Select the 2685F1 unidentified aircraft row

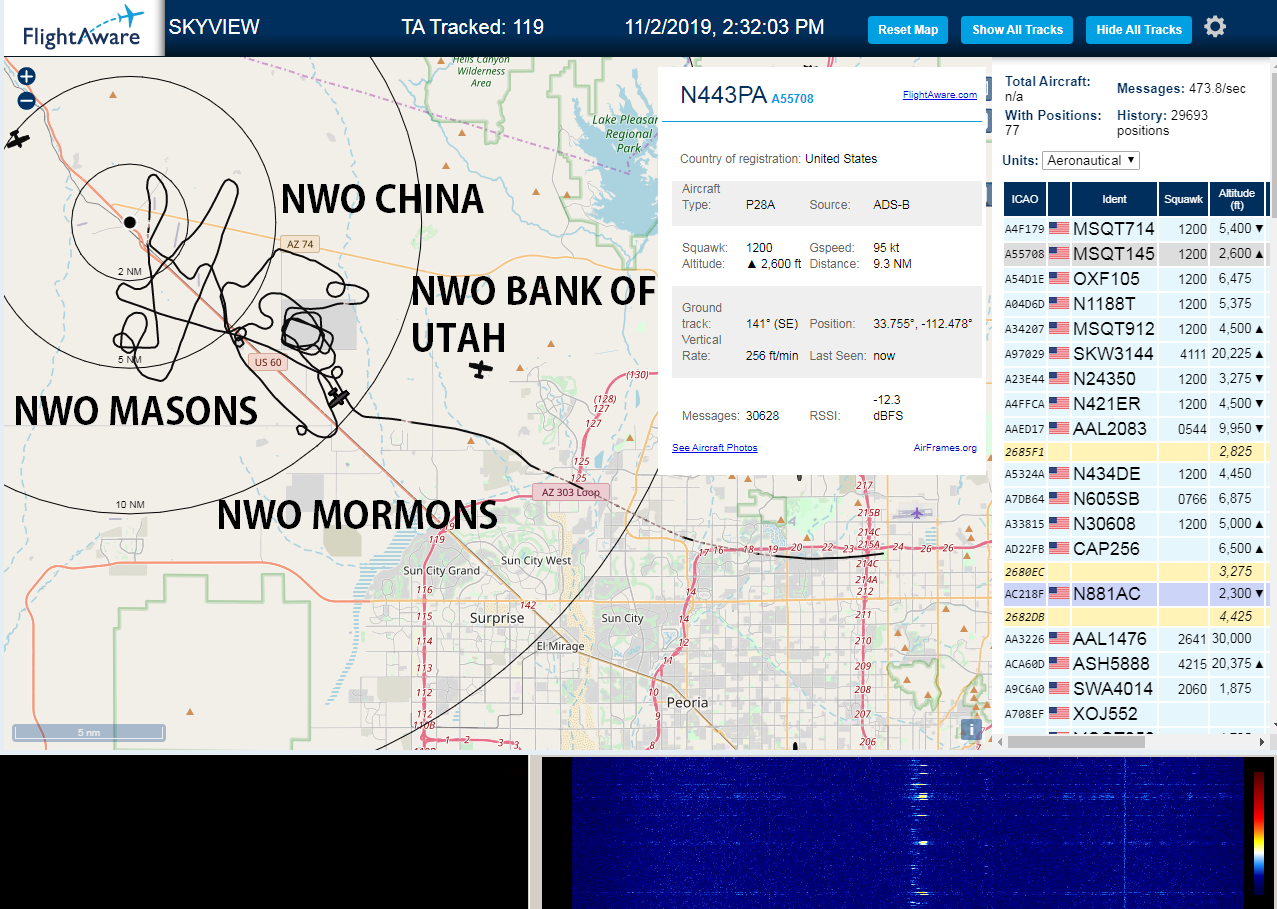click(x=1136, y=452)
